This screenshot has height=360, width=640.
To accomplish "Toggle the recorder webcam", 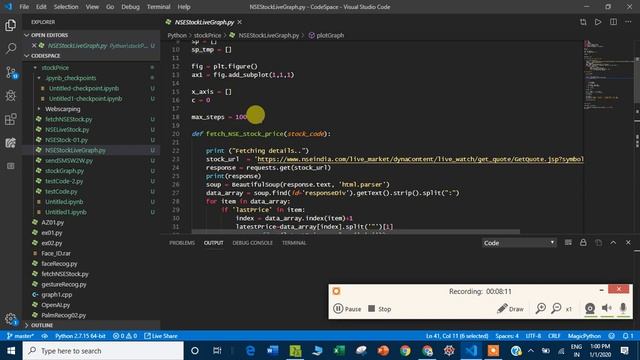I will 590,309.
